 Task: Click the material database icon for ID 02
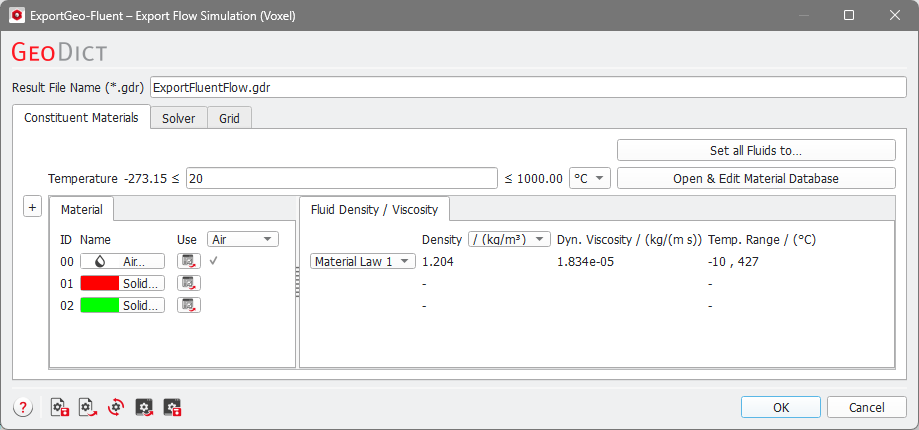189,305
